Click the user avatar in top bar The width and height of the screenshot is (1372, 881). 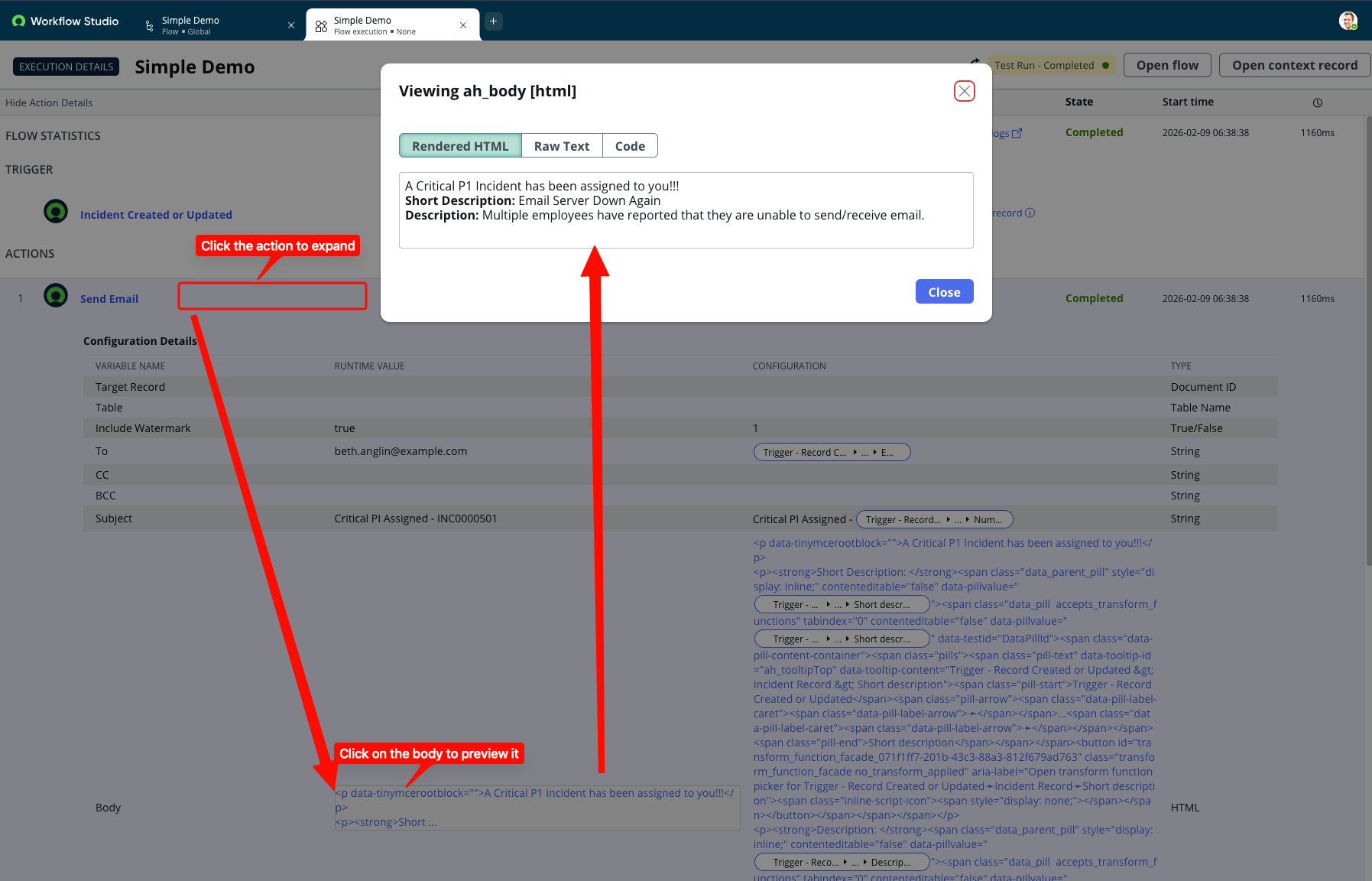click(x=1348, y=21)
